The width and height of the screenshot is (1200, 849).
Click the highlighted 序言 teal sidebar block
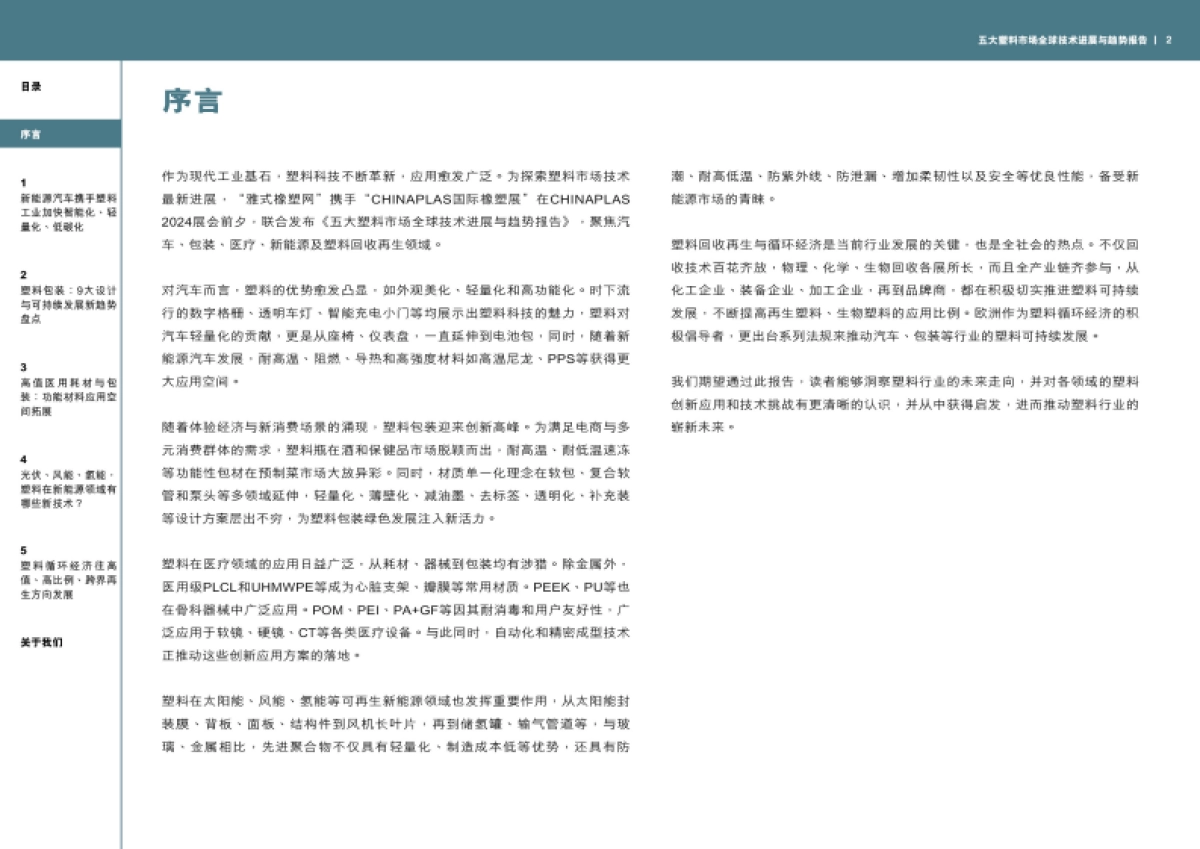click(60, 131)
